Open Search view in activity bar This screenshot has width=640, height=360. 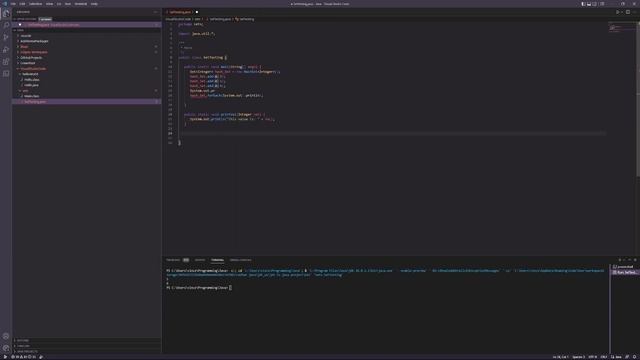tap(6, 25)
